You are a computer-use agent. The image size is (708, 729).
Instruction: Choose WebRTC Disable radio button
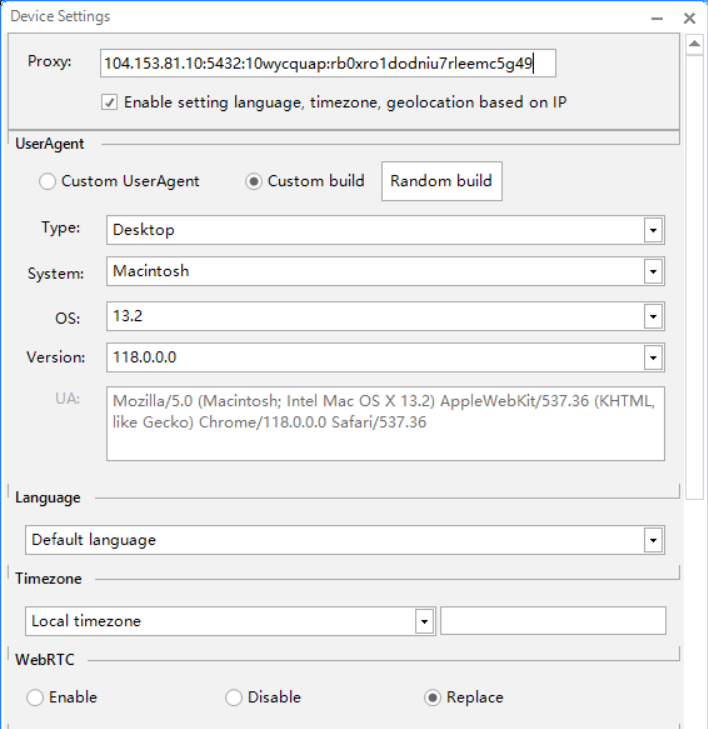click(x=233, y=698)
